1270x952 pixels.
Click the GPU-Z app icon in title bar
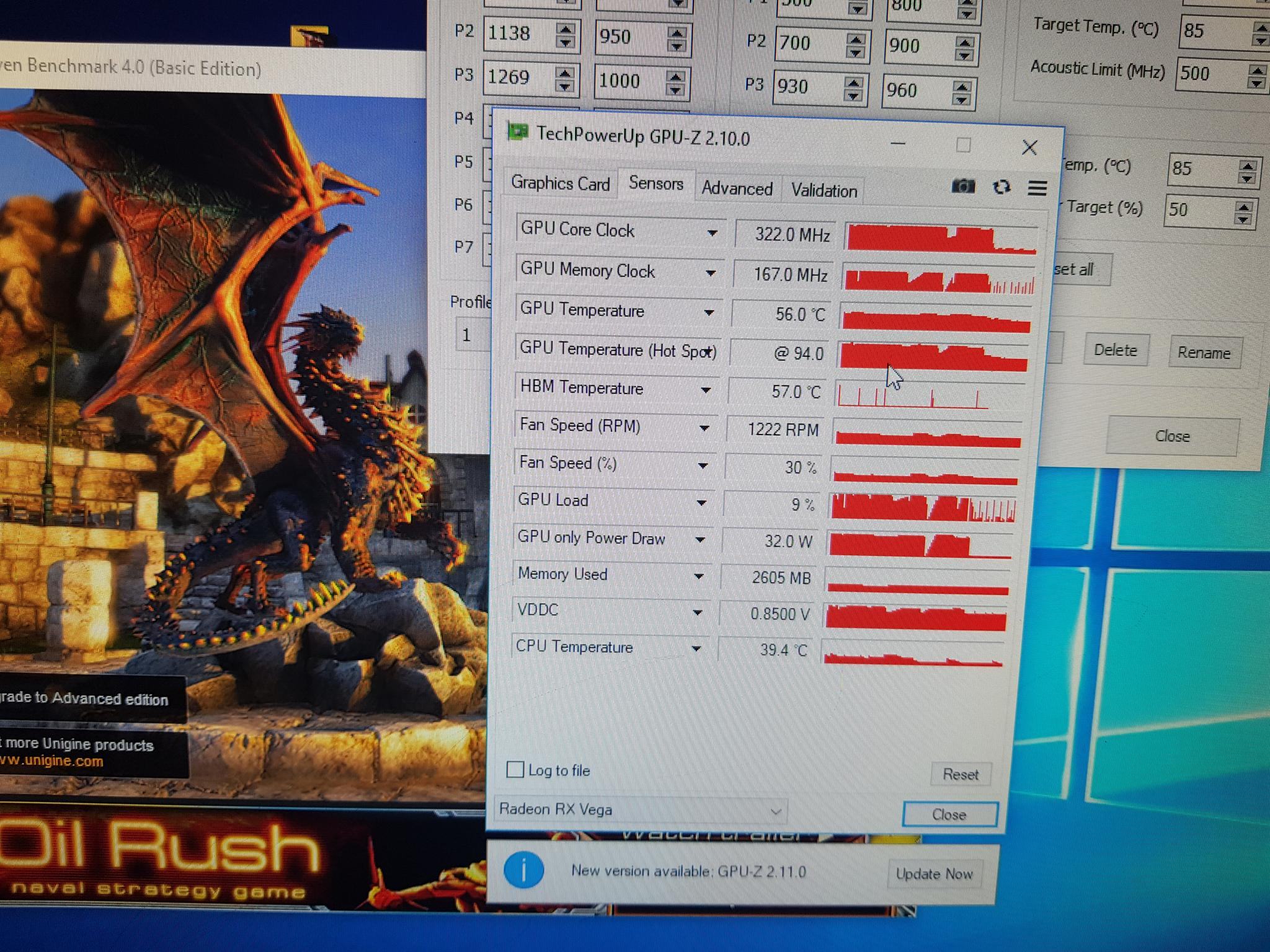[x=518, y=132]
